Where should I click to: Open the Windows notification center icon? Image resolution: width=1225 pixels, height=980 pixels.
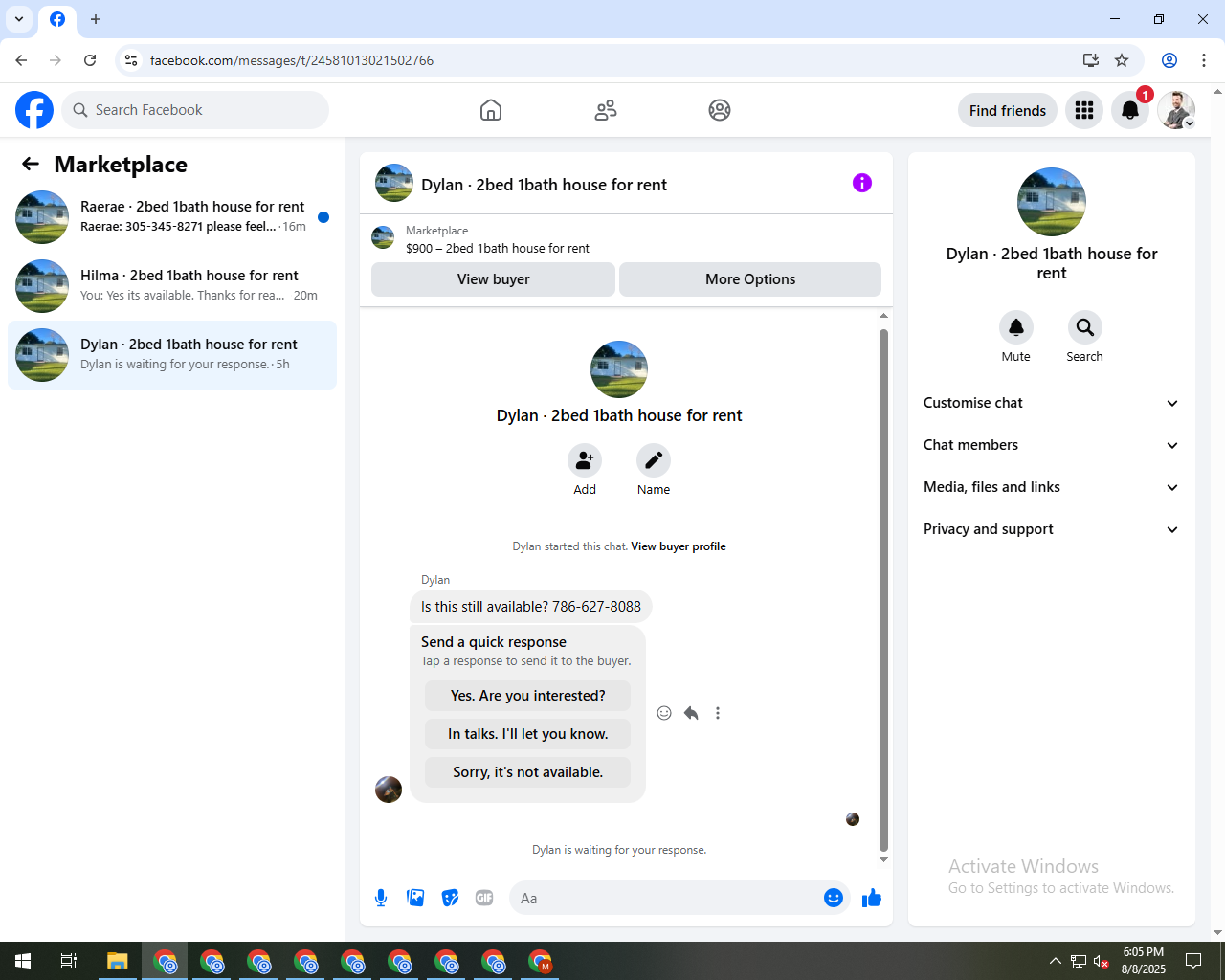[x=1193, y=961]
